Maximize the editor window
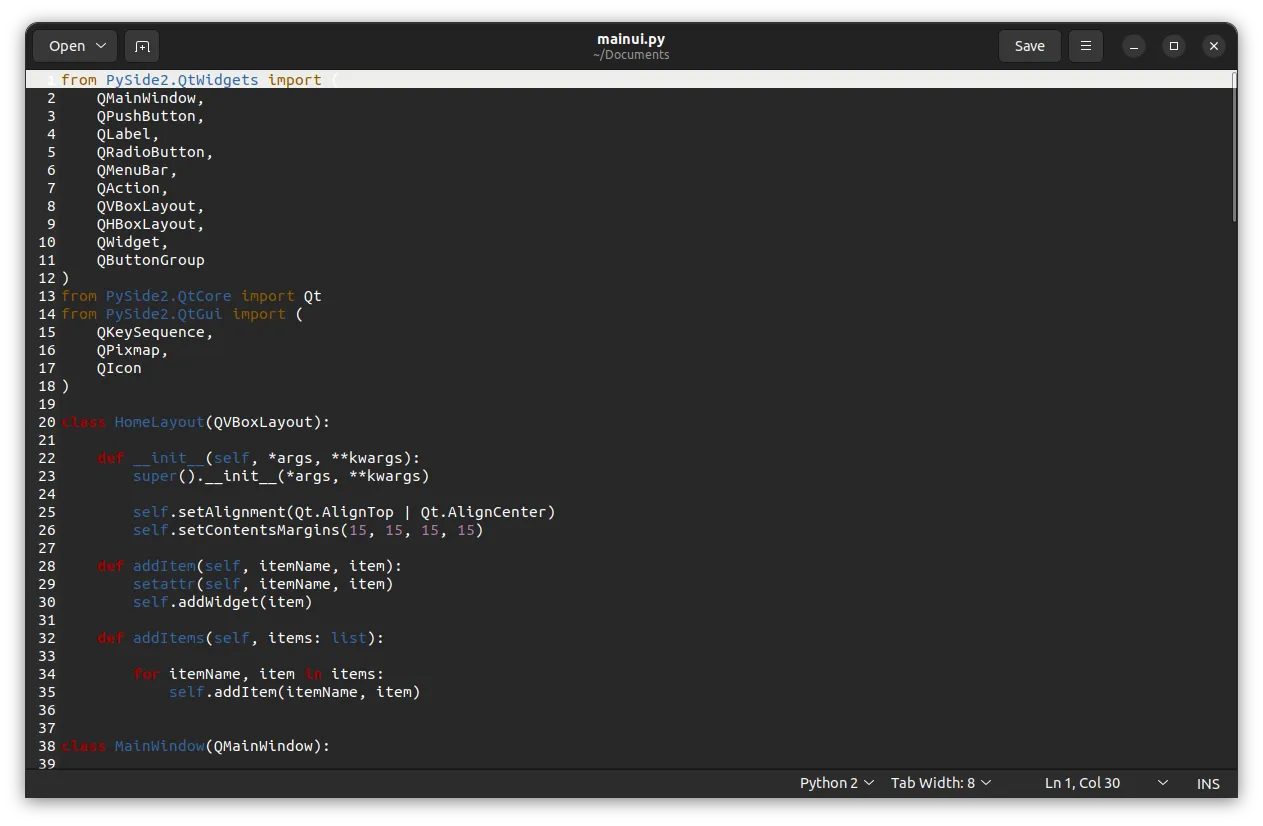Viewport: 1263px width, 826px height. click(1173, 46)
